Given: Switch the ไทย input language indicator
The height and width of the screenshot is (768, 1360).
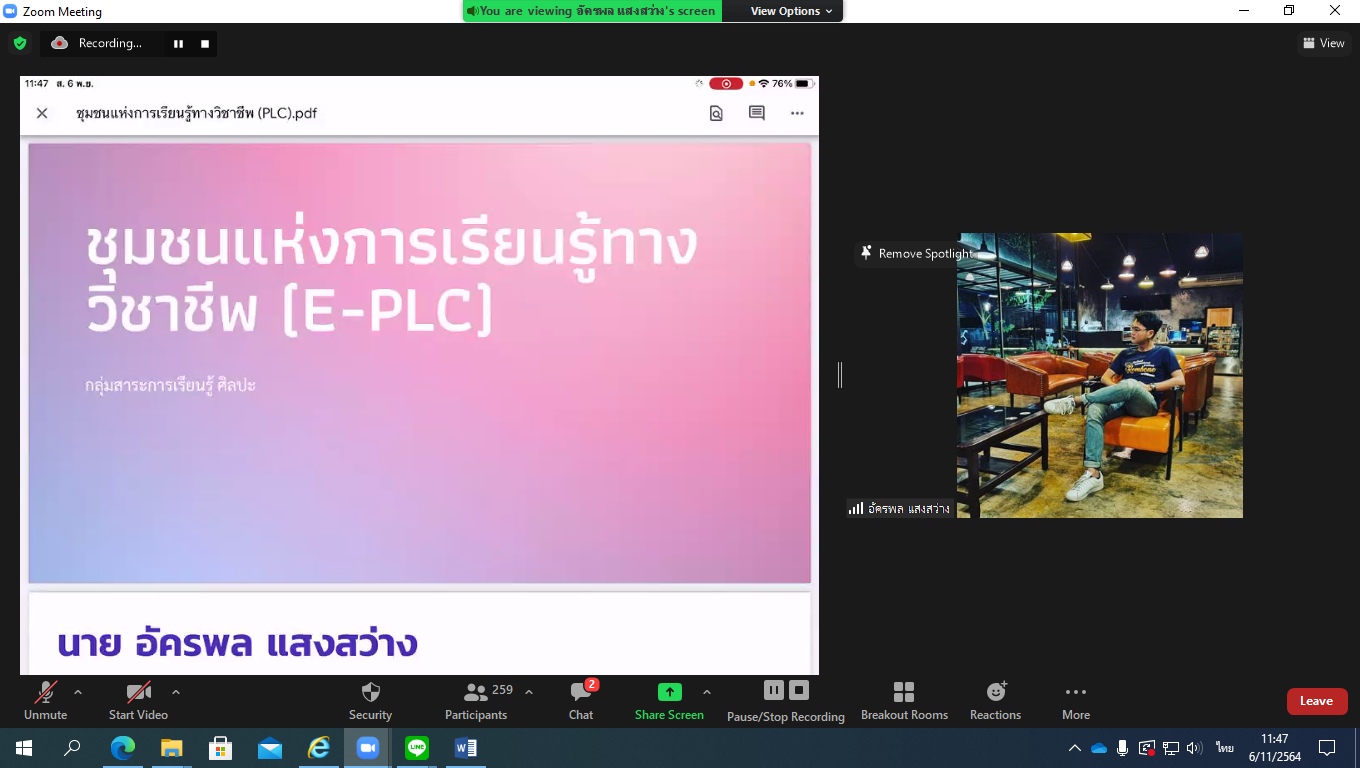Looking at the screenshot, I should point(1225,748).
